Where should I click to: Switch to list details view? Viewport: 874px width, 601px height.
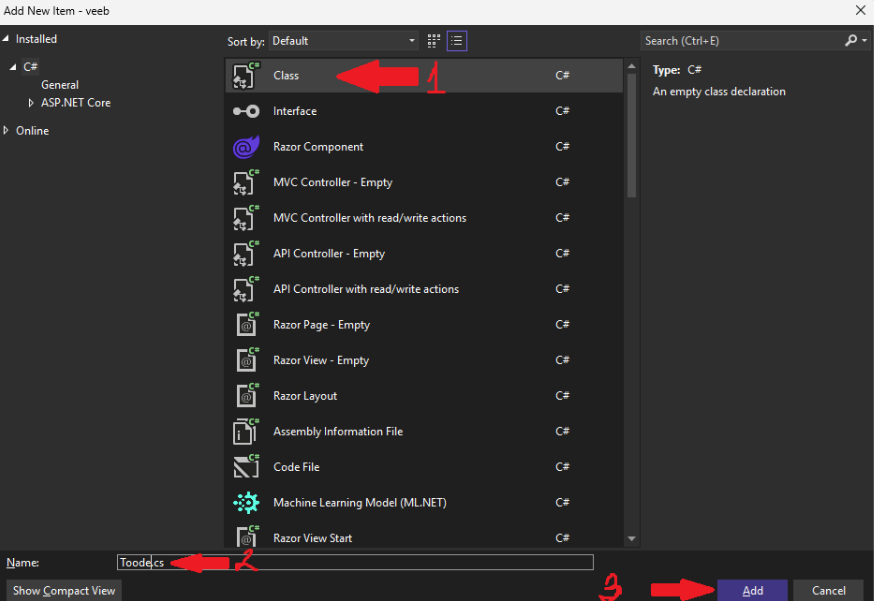pos(457,41)
